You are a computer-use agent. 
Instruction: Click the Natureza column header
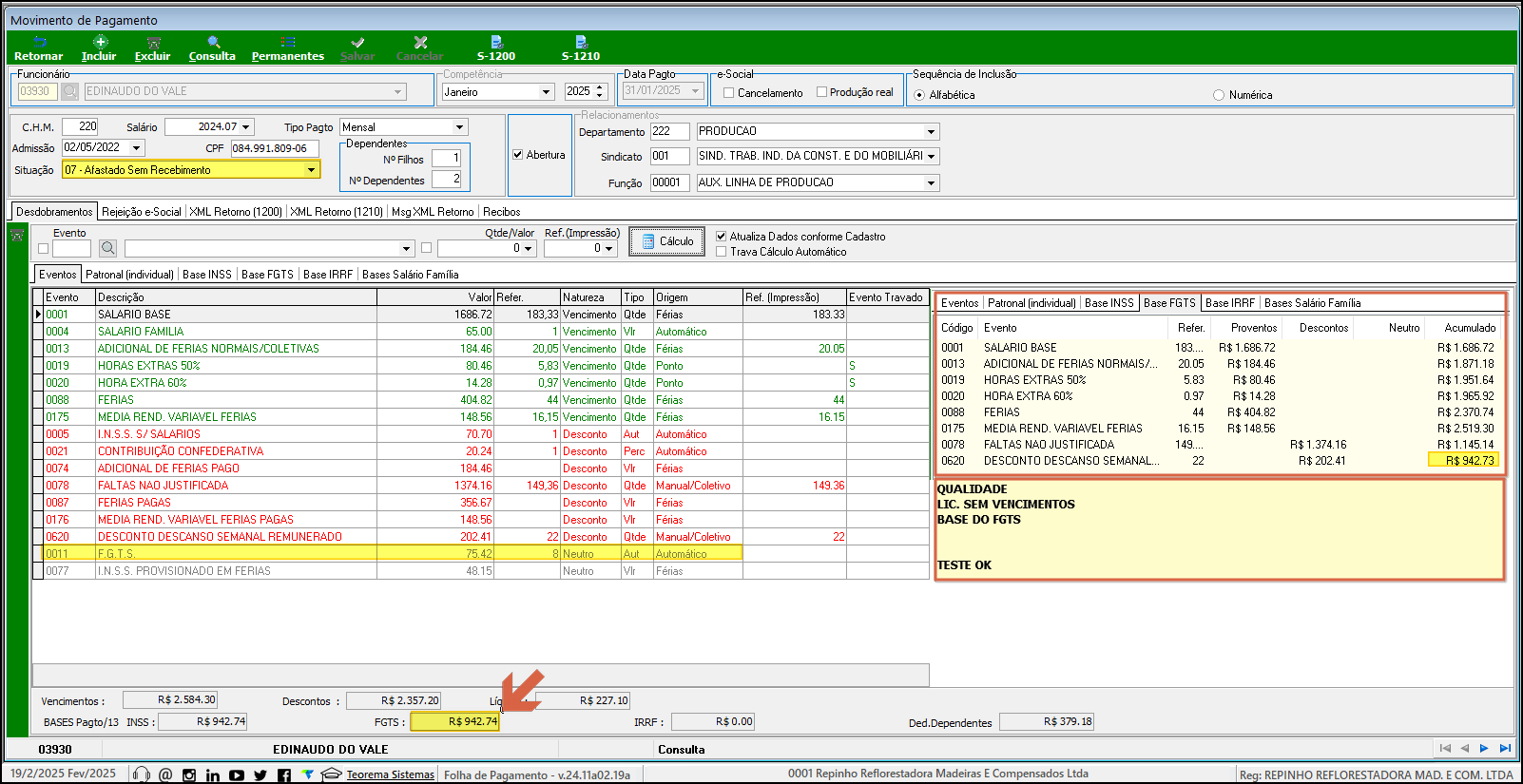pyautogui.click(x=590, y=297)
